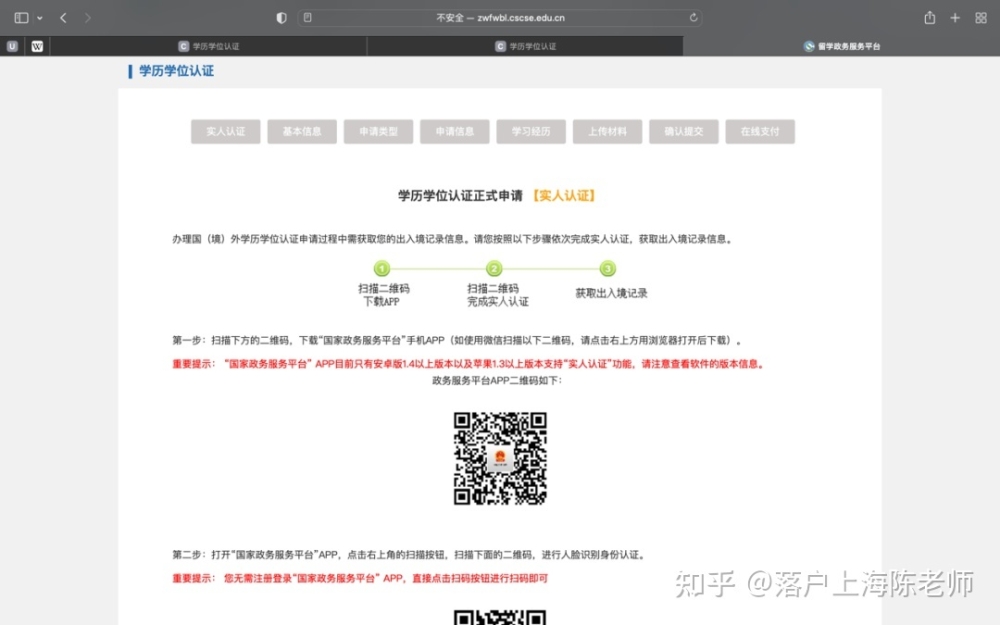Go forward to the next page

(87, 18)
